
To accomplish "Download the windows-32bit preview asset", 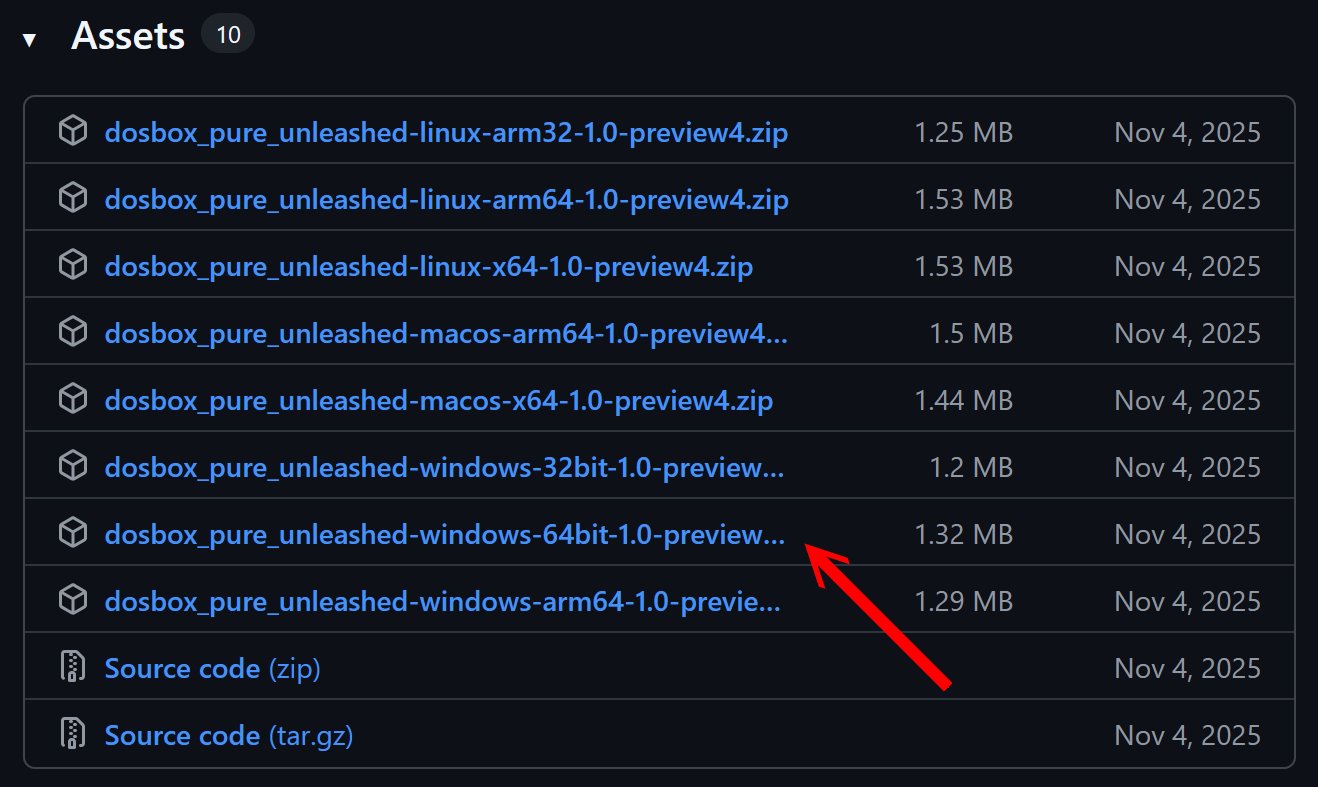I will point(444,467).
